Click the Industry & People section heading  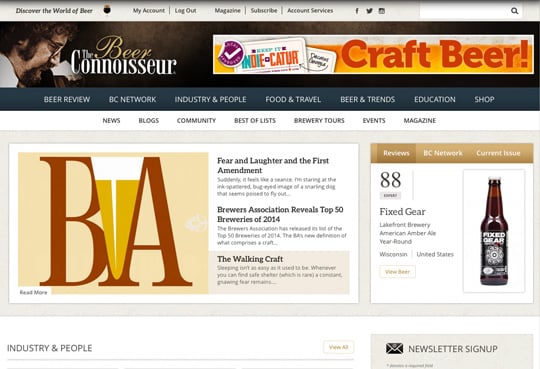click(x=50, y=348)
